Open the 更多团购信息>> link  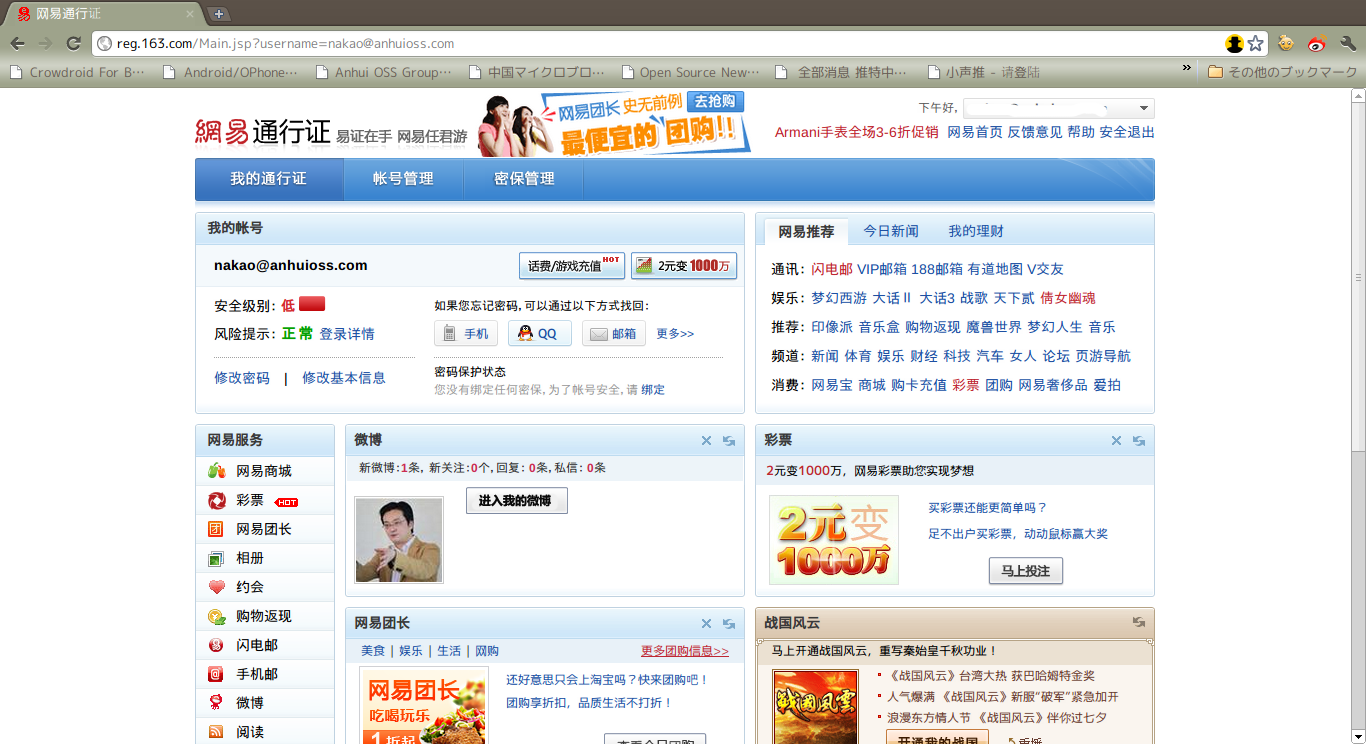point(685,651)
